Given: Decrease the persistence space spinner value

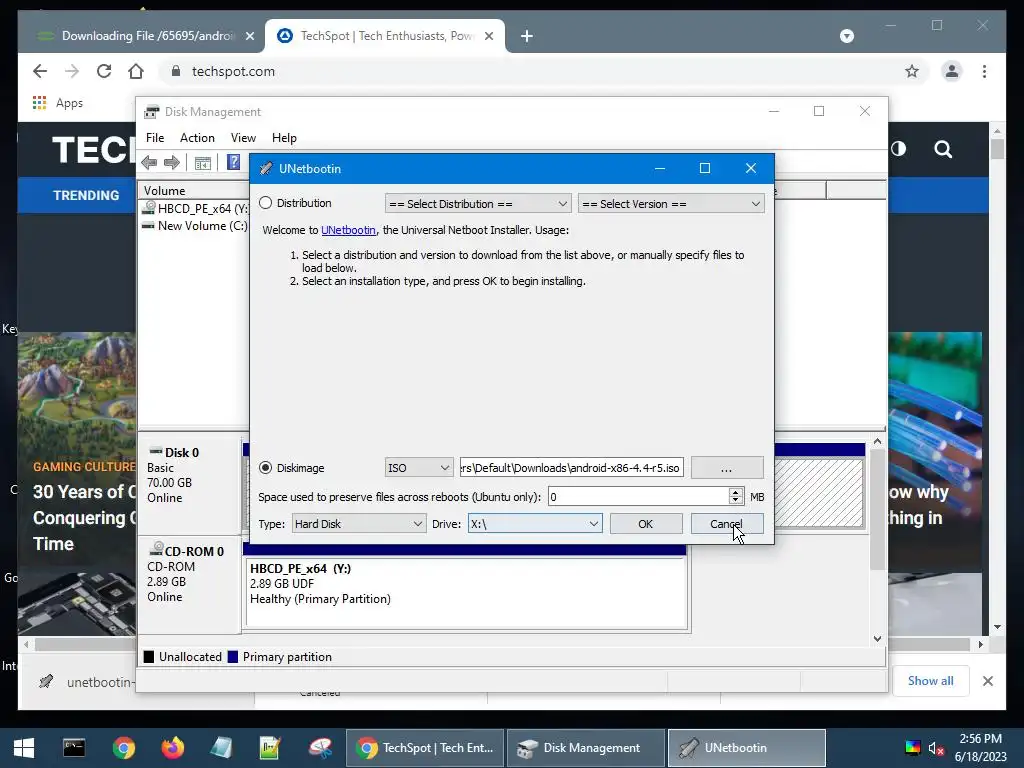Looking at the screenshot, I should point(735,502).
